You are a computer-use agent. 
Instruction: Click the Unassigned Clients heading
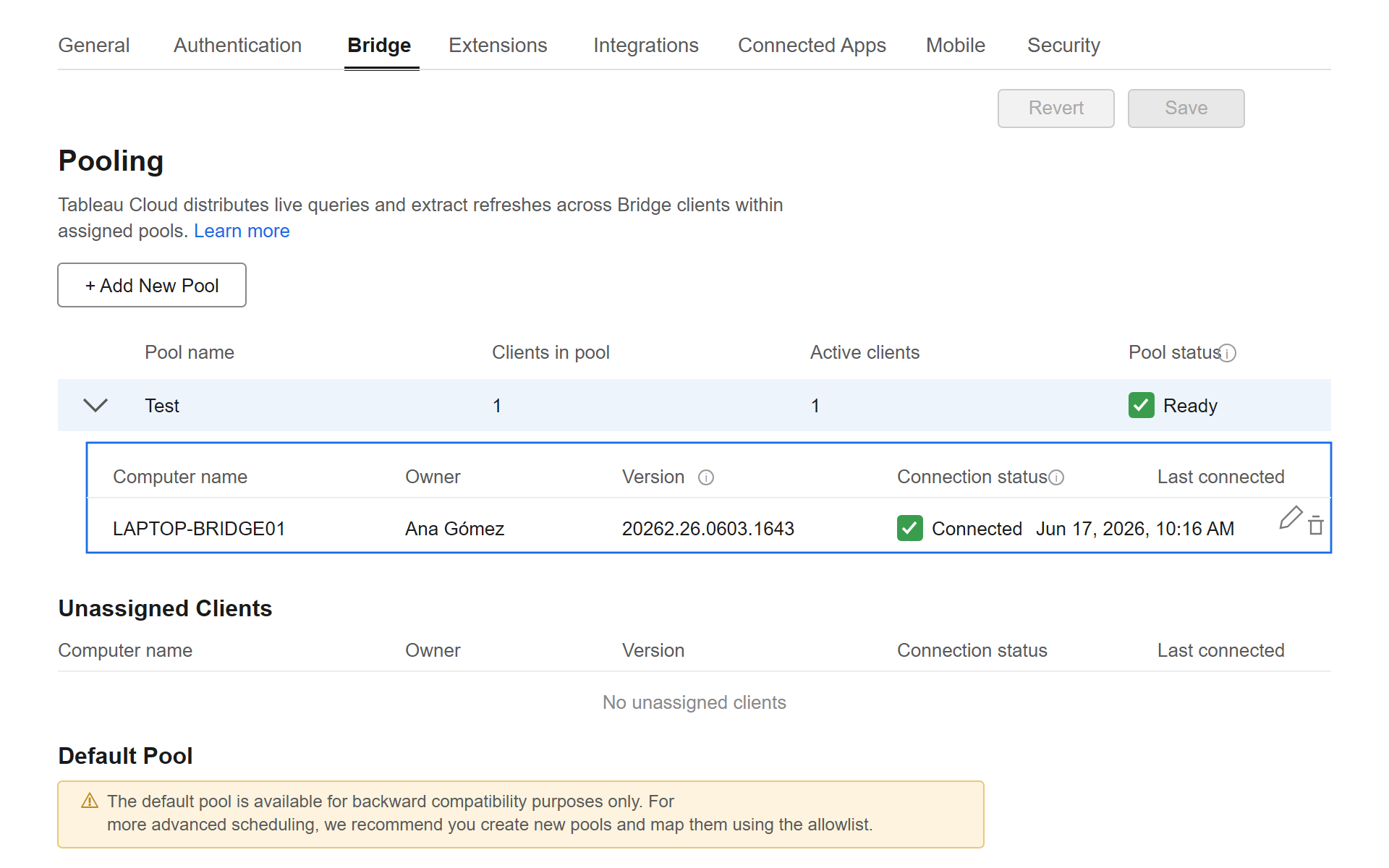coord(165,608)
